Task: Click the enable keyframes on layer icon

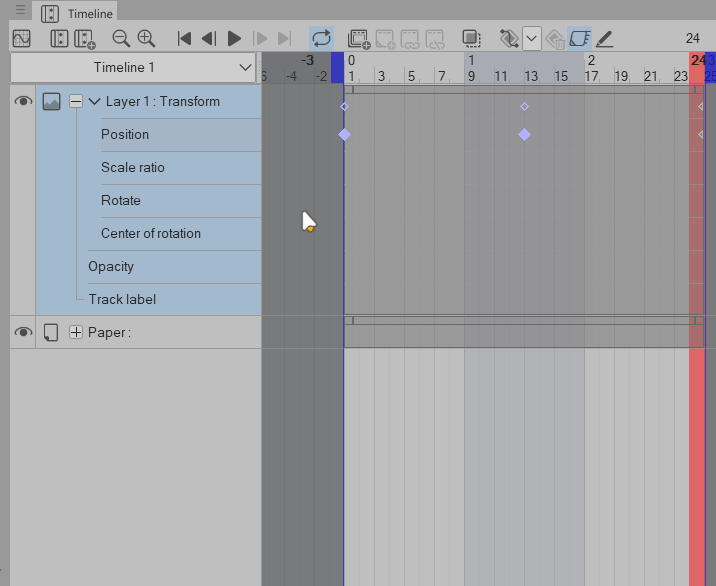Action: [x=580, y=39]
